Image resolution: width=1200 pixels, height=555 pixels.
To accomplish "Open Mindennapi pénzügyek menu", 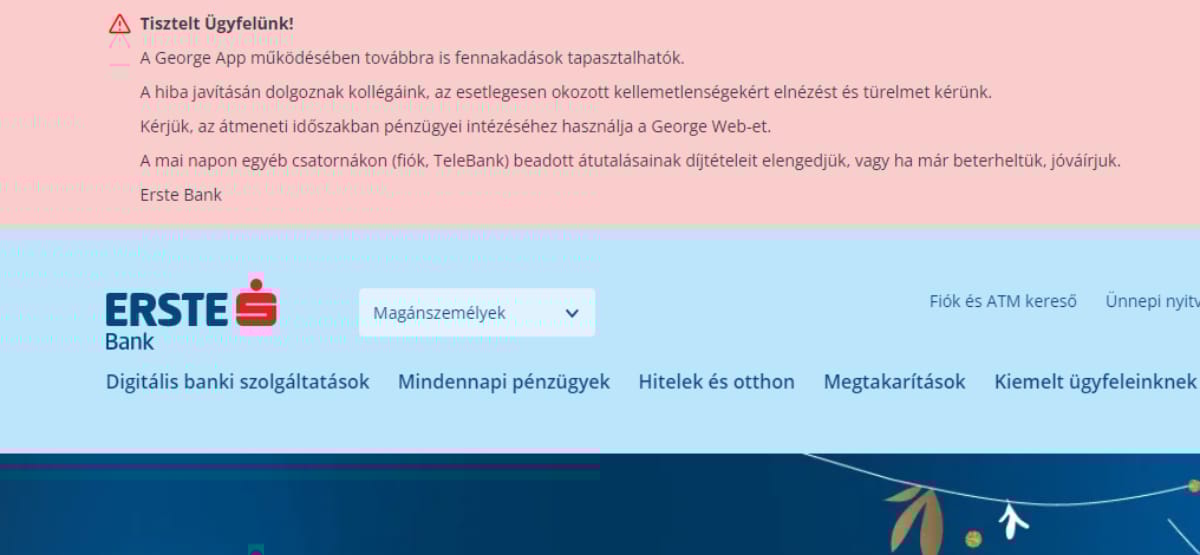I will tap(504, 381).
